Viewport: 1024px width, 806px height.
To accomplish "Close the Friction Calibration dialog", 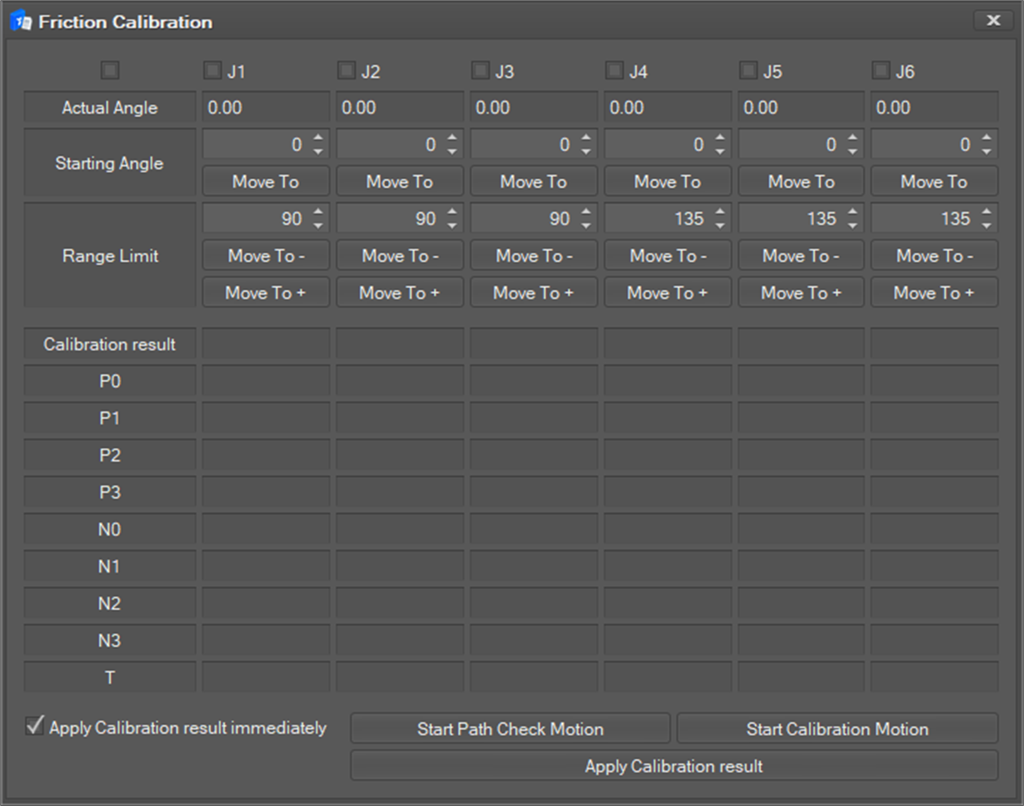I will point(992,20).
